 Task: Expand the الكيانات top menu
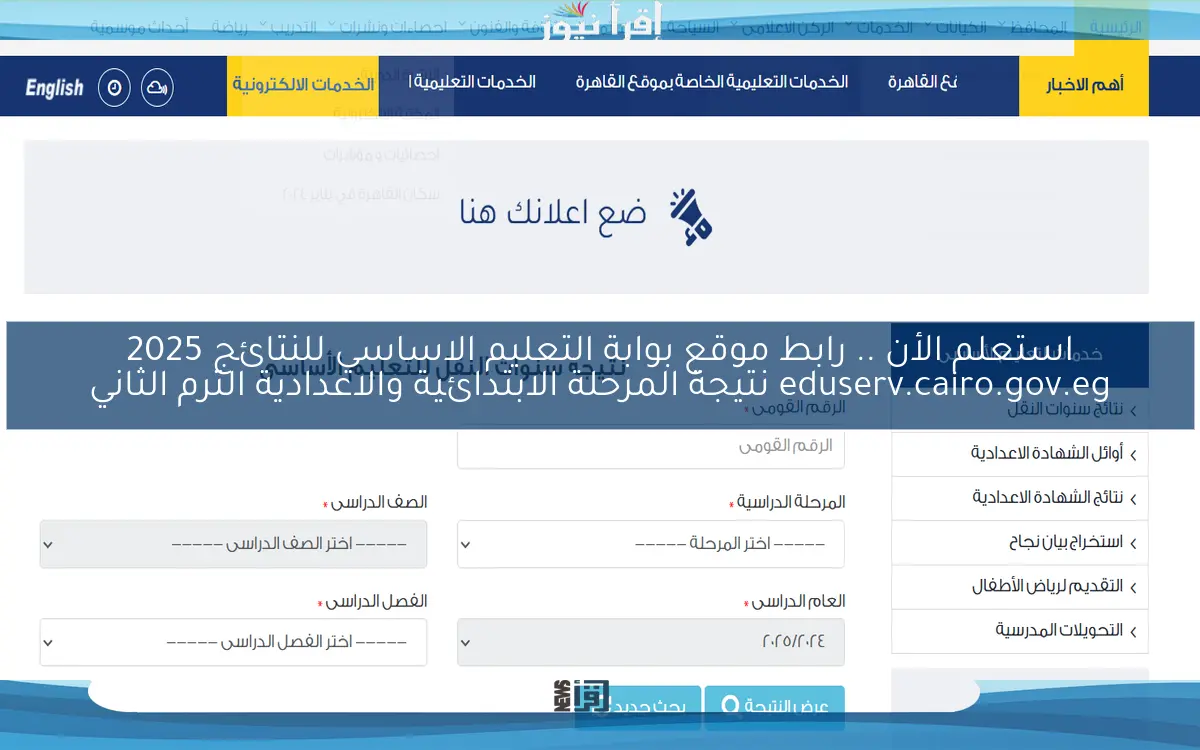[958, 27]
